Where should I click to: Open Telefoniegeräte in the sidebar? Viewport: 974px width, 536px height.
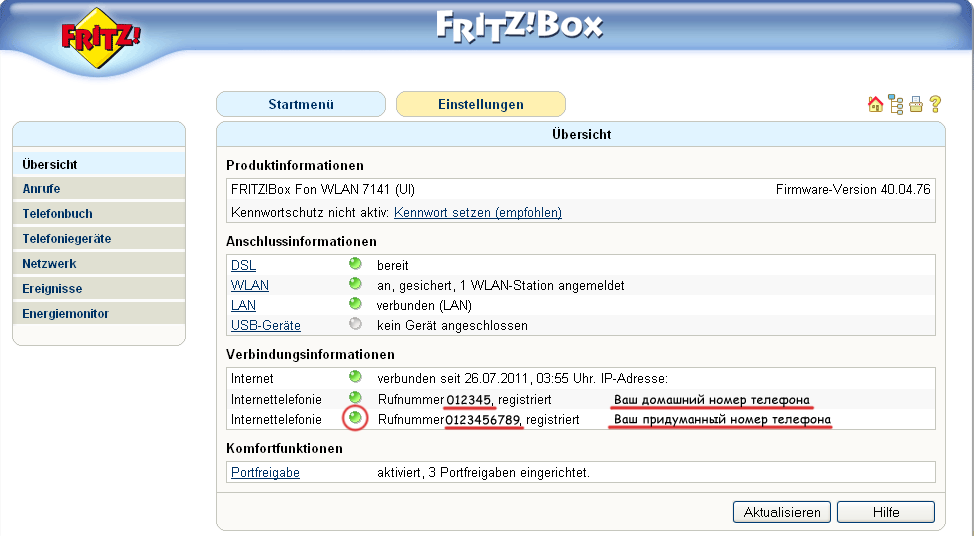99,238
